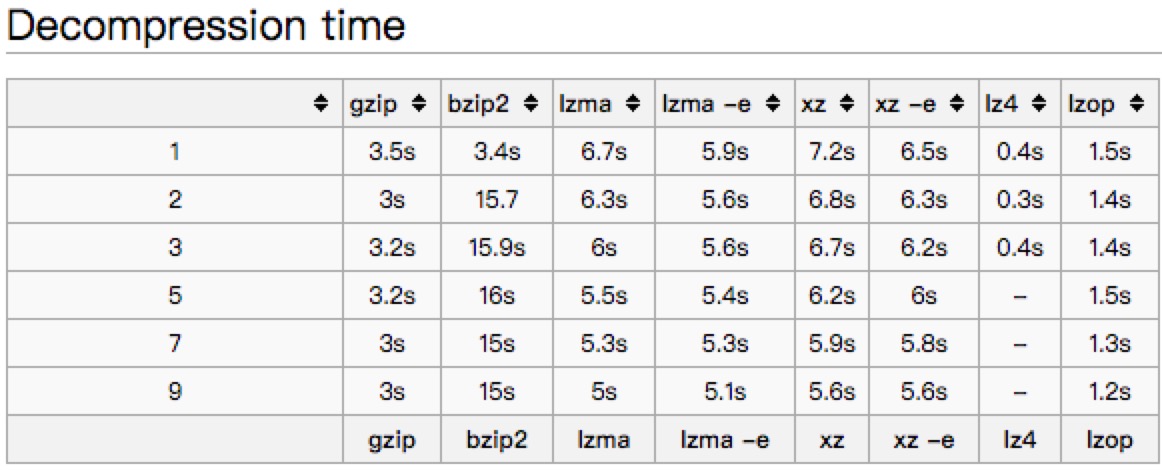Viewport: 1162px width, 470px height.
Task: Click the 7.2s xz cell
Action: pyautogui.click(x=832, y=152)
